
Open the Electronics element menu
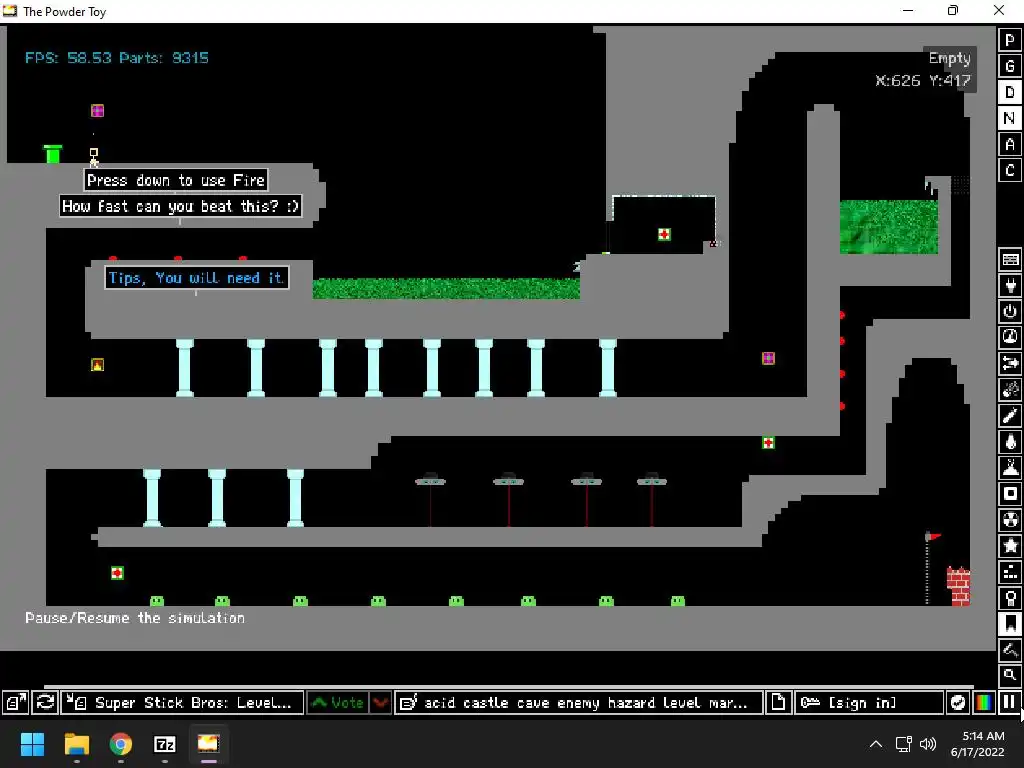(1010, 285)
